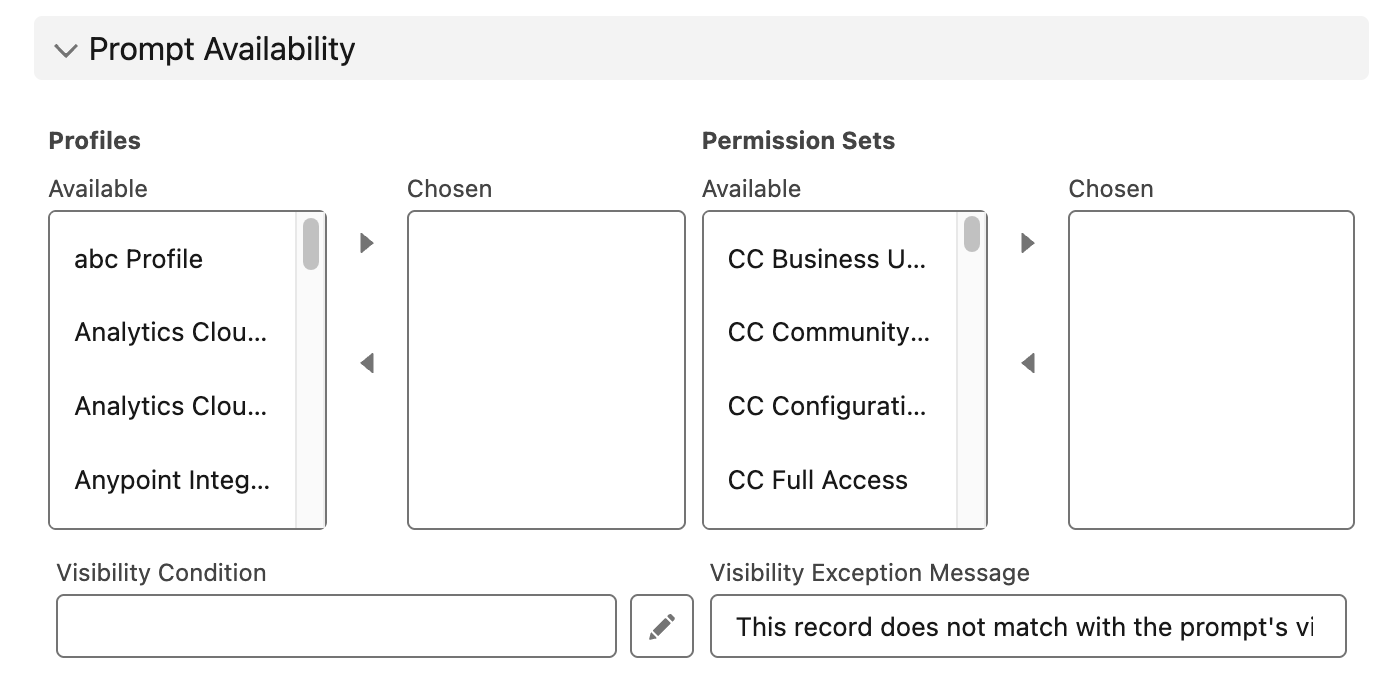Click the Permission Sets Available scrollbar
1396x692 pixels.
point(972,235)
